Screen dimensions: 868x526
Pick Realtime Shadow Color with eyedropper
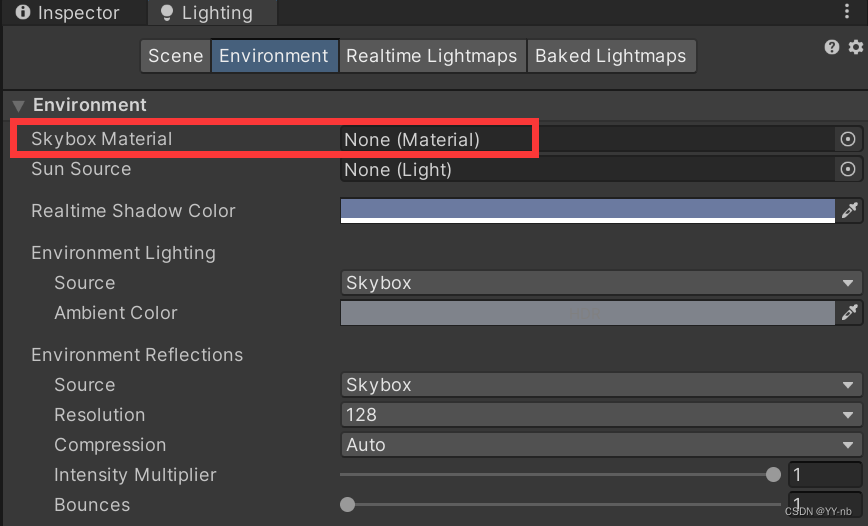(x=849, y=210)
